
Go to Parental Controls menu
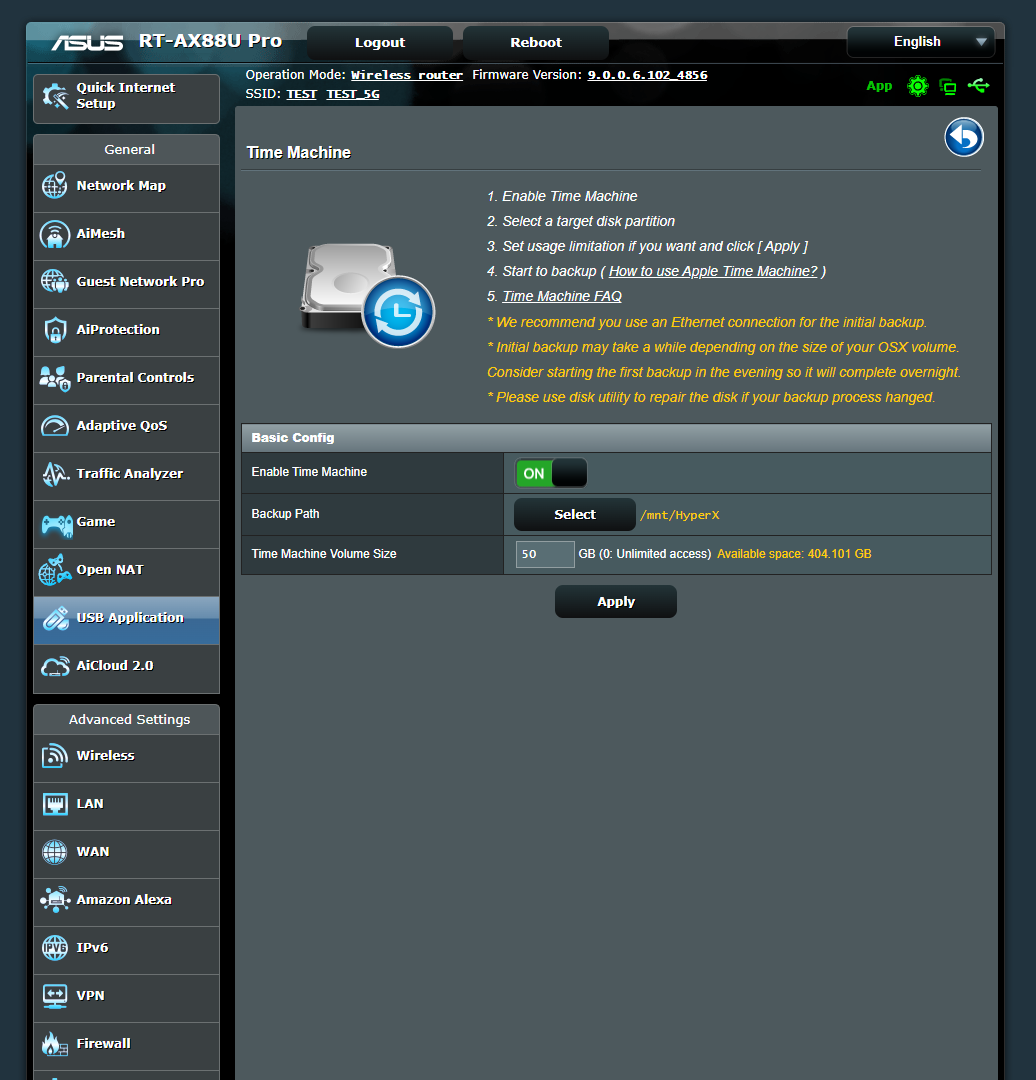(127, 378)
